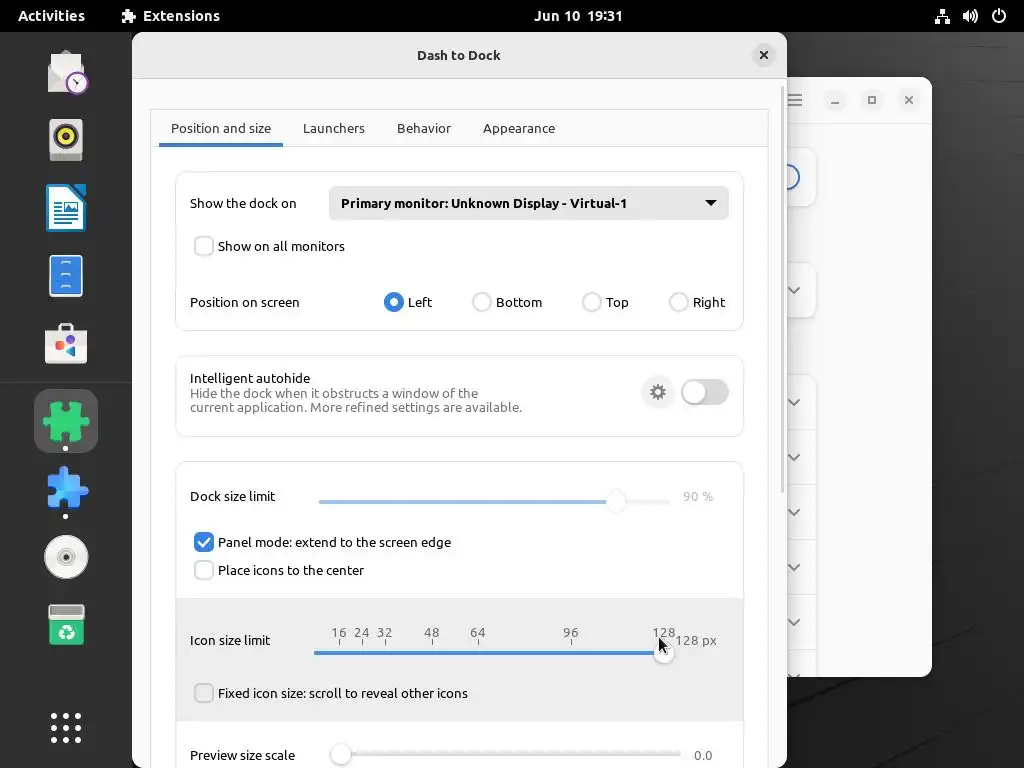Image resolution: width=1024 pixels, height=768 pixels.
Task: Switch to the Launchers tab
Action: coord(334,128)
